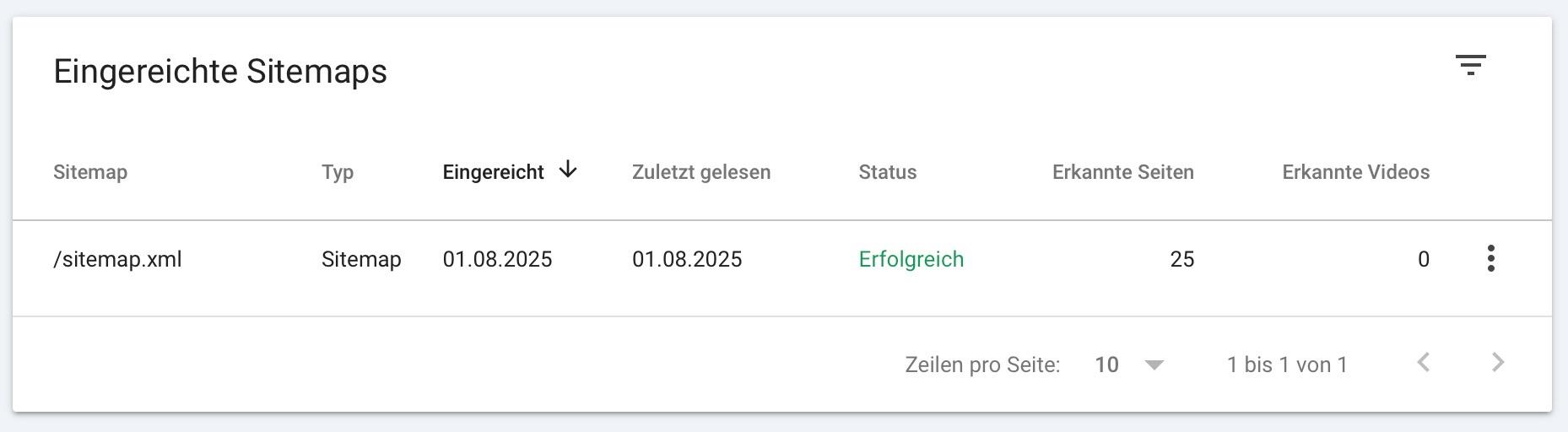
Task: Click the Eingereichte Sitemaps heading
Action: pos(220,72)
